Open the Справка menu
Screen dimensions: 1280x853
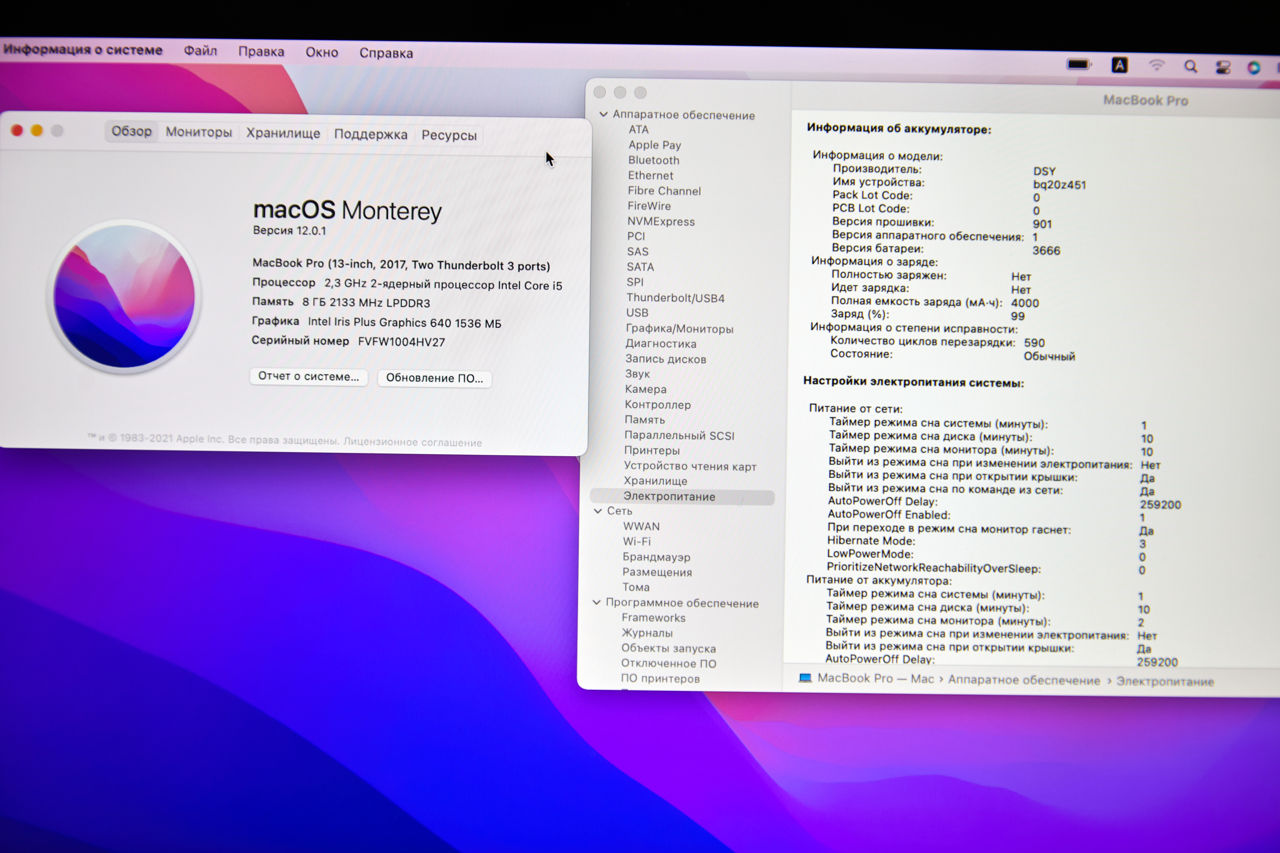(386, 53)
